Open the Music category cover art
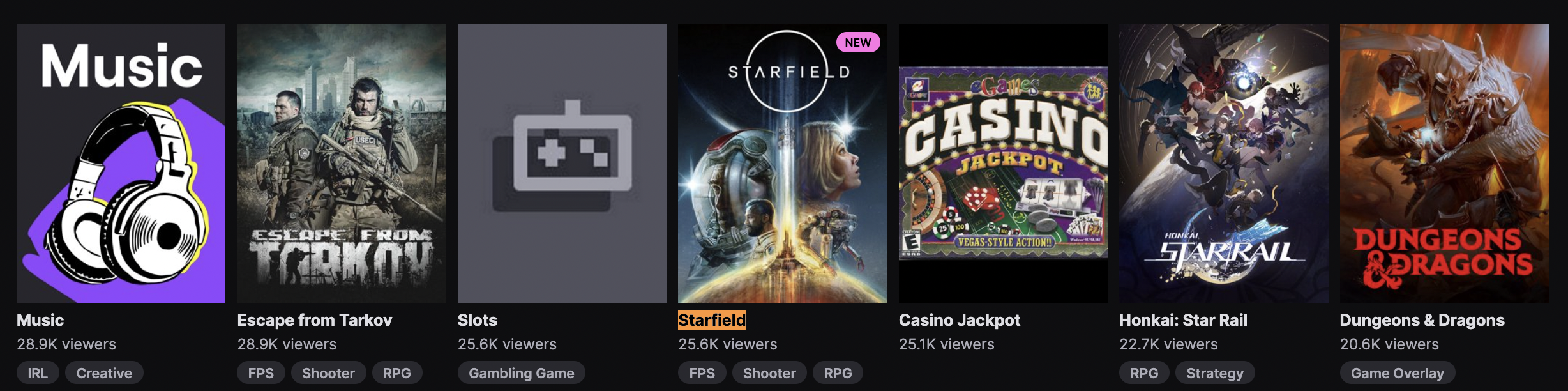The width and height of the screenshot is (1568, 391). click(121, 164)
